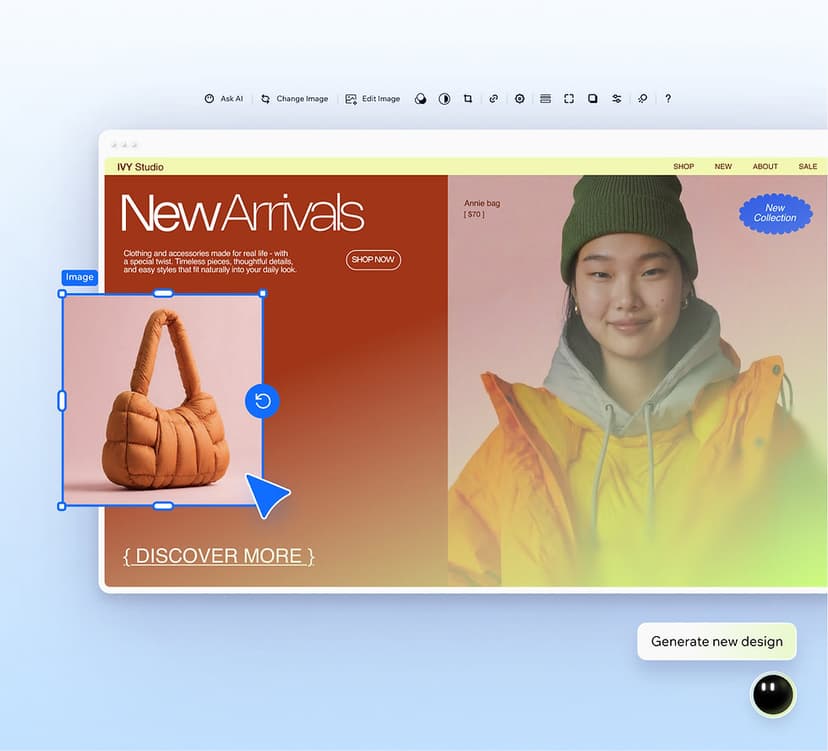
Task: Click the dashed frame stretch icon
Action: pyautogui.click(x=569, y=99)
